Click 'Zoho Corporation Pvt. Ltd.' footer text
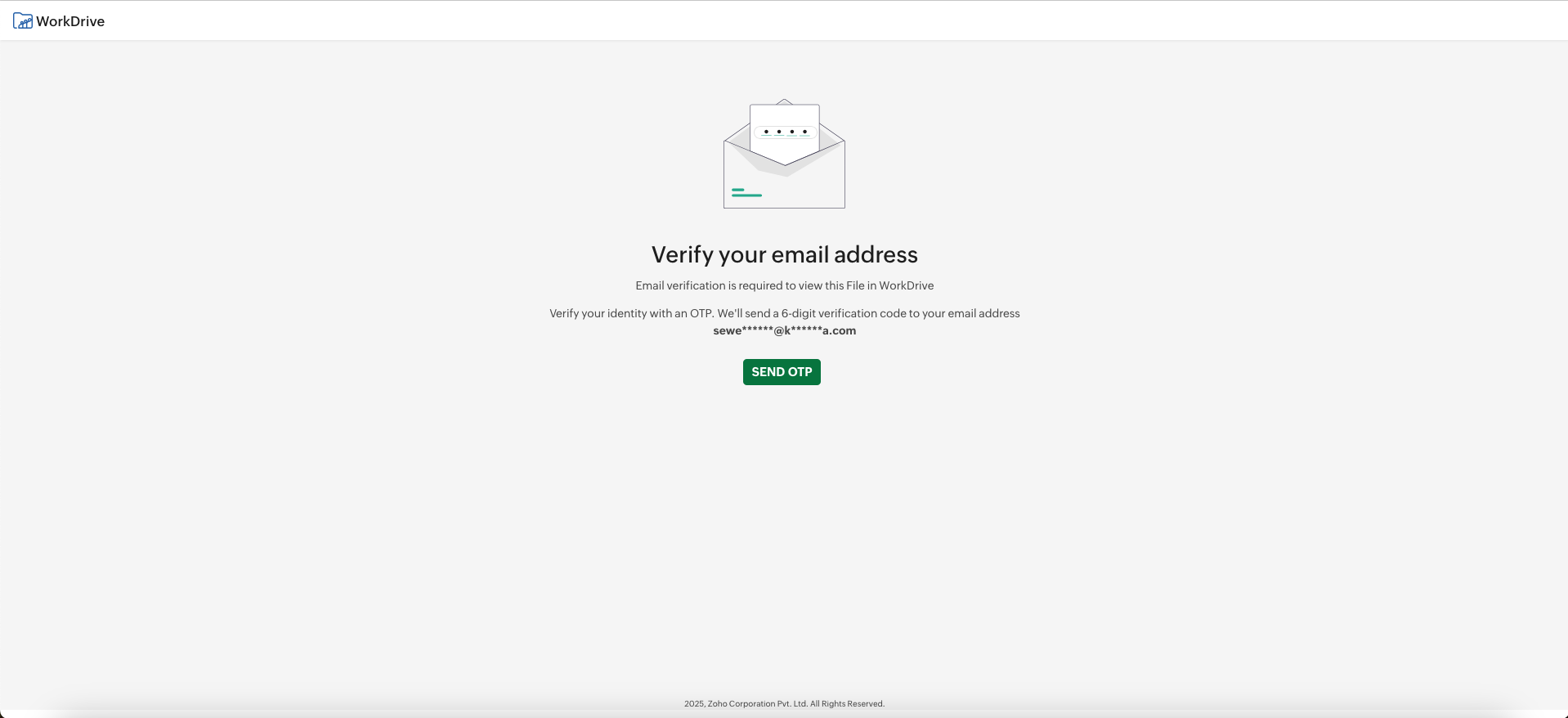 758,703
